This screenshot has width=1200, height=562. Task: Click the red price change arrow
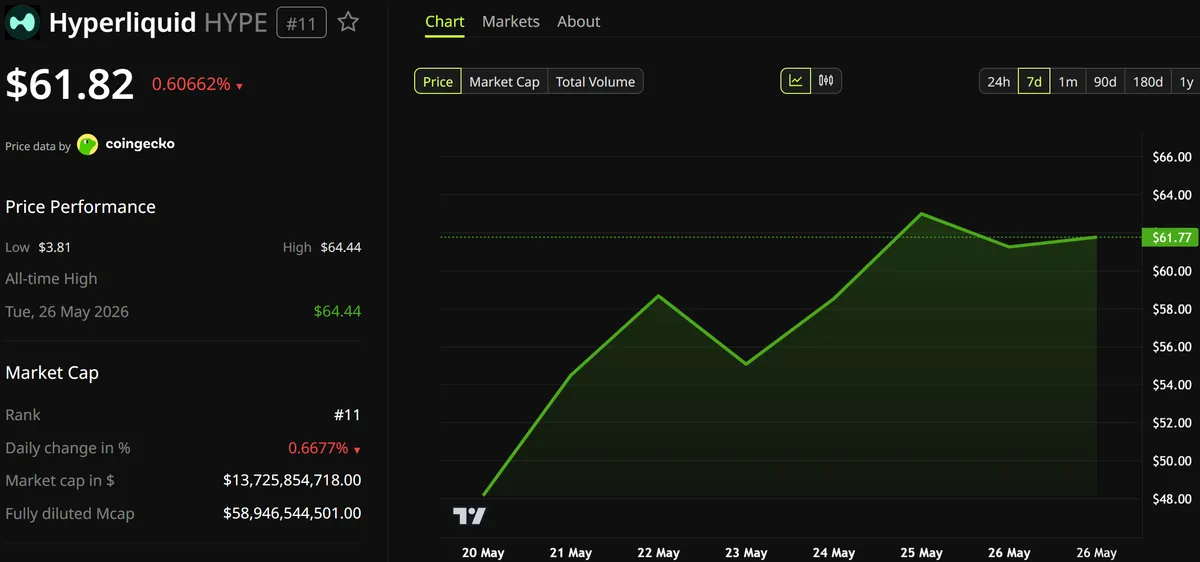click(240, 87)
